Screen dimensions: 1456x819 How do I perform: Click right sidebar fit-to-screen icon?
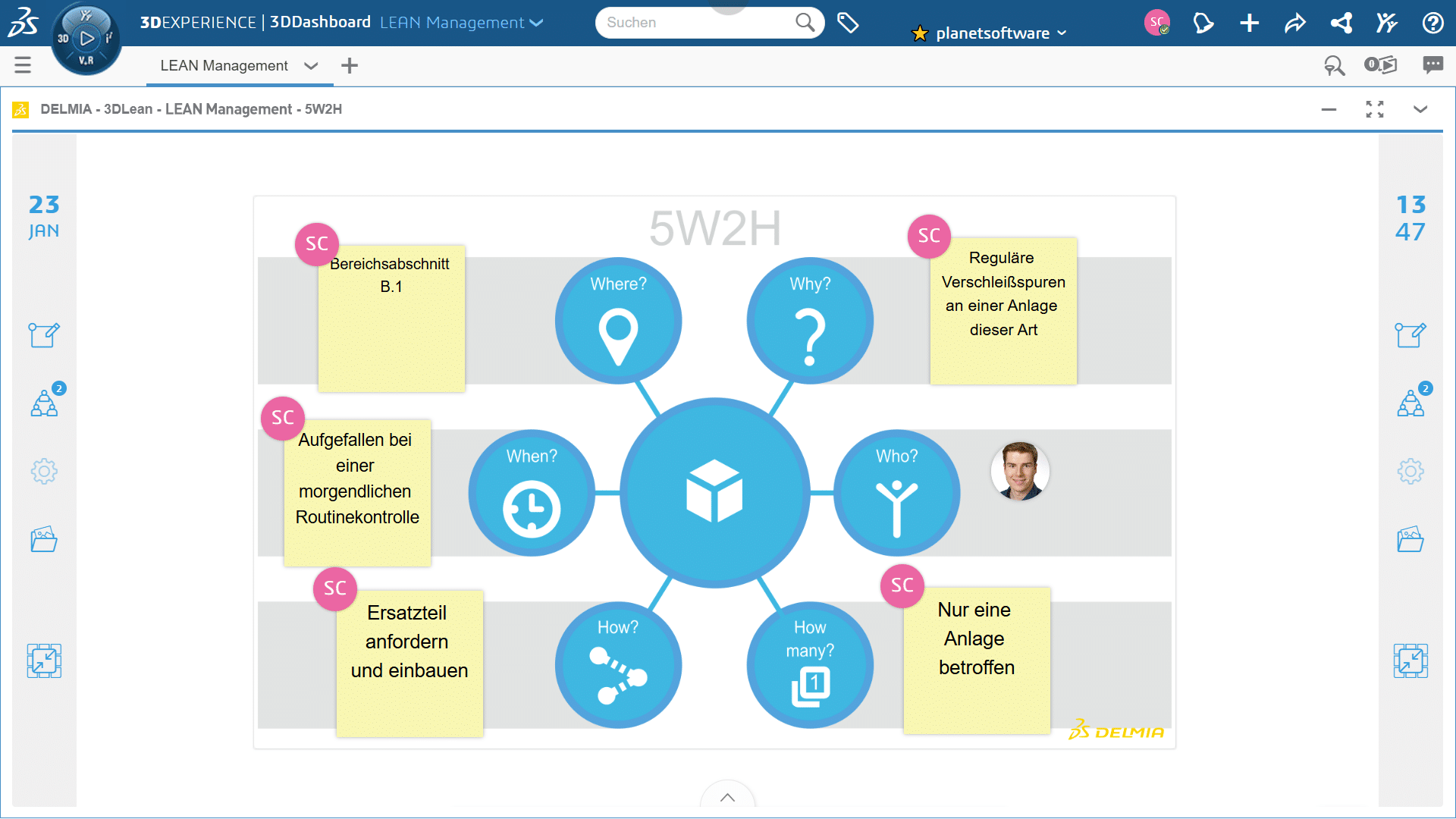point(1410,661)
